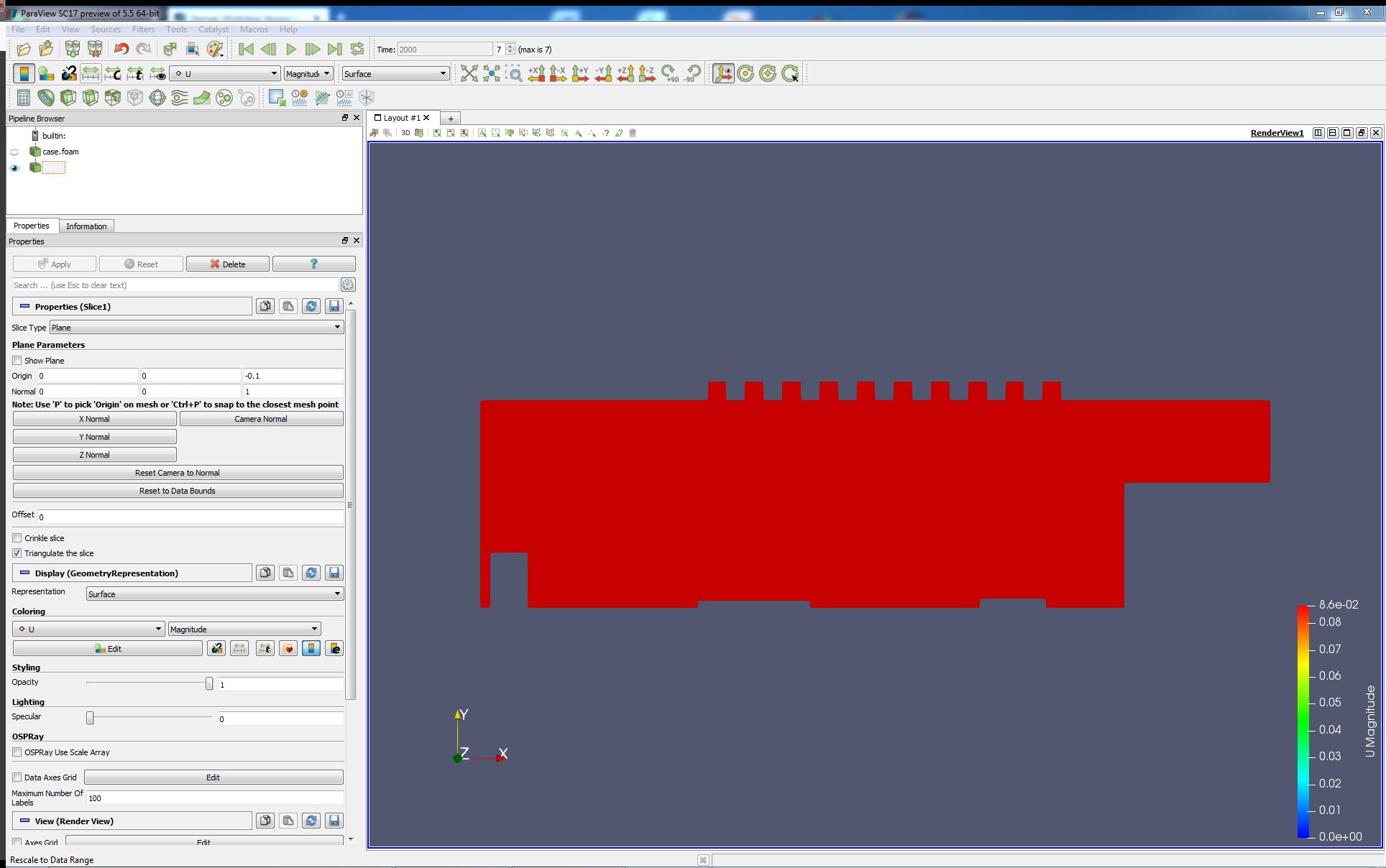The width and height of the screenshot is (1386, 868).
Task: Open the Representation dropdown in Display section
Action: [x=214, y=594]
